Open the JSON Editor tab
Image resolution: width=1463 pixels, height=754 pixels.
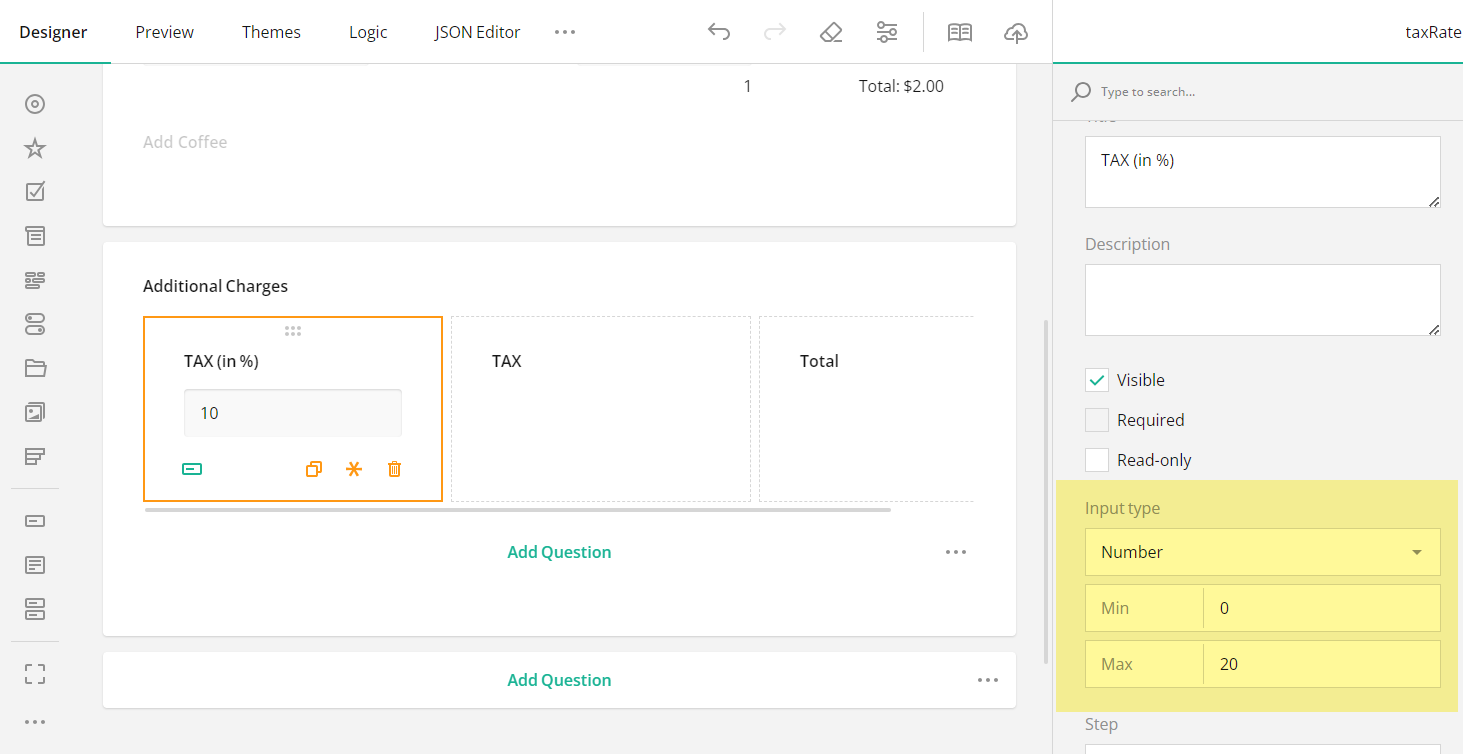click(477, 31)
